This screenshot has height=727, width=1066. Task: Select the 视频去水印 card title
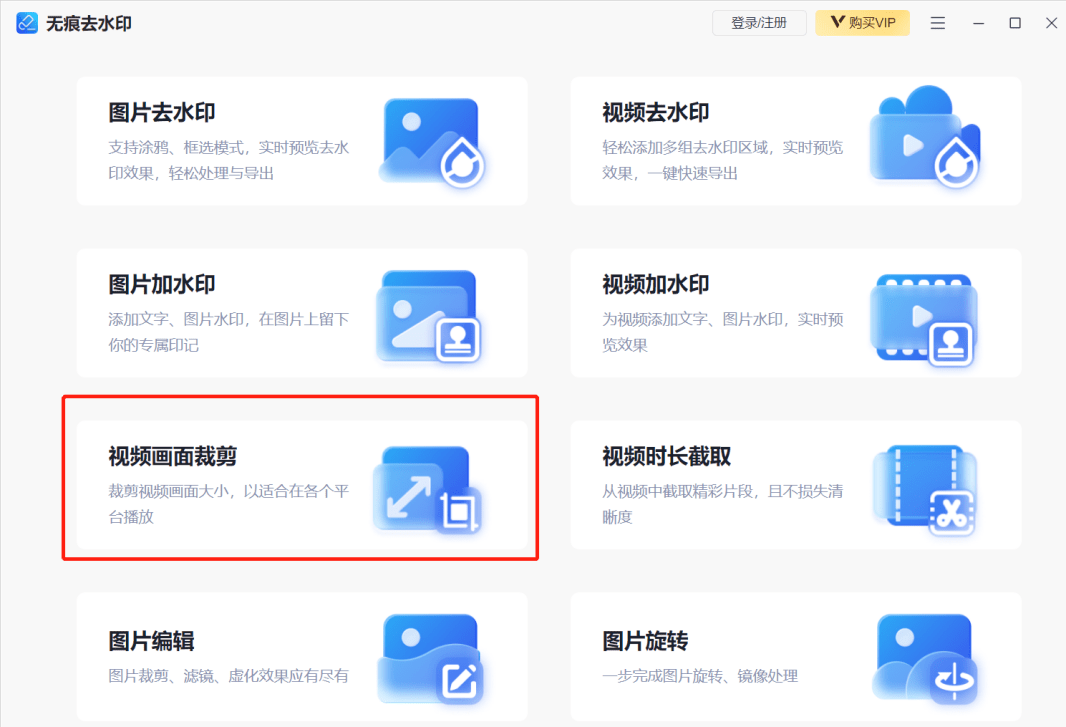click(x=655, y=113)
